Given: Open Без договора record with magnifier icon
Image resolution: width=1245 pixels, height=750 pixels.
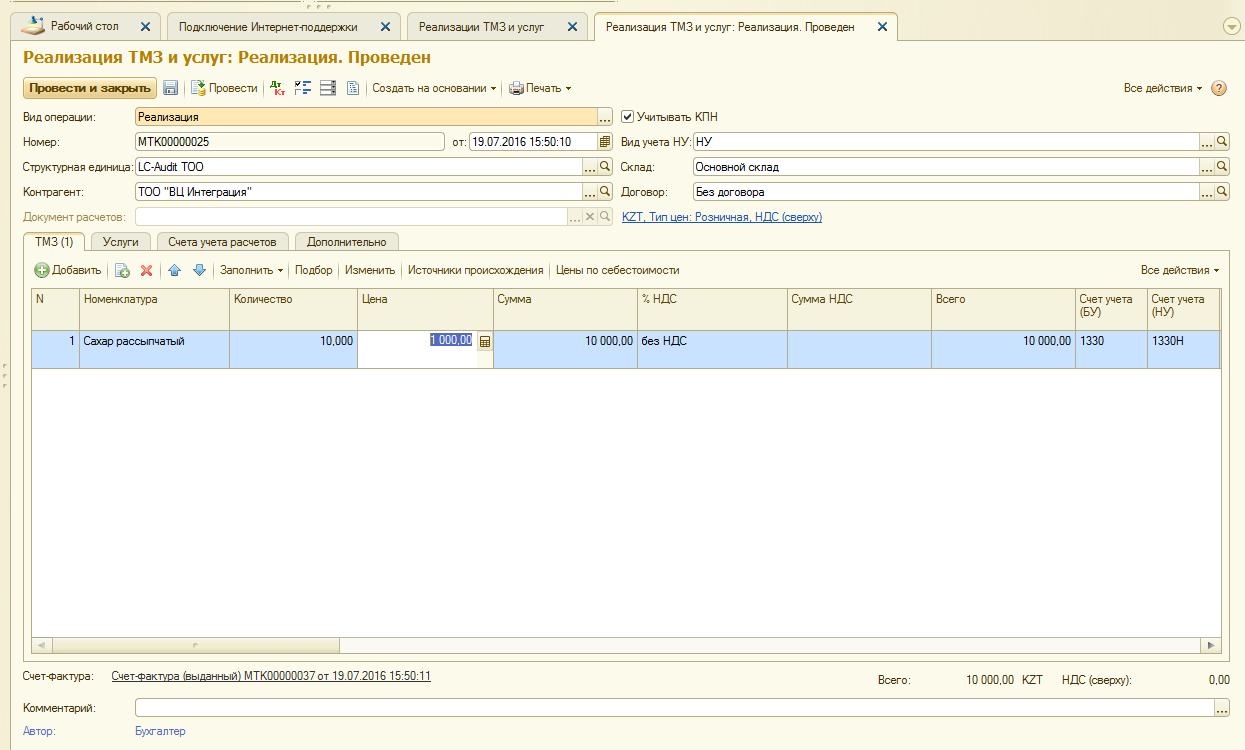Looking at the screenshot, I should click(1222, 192).
